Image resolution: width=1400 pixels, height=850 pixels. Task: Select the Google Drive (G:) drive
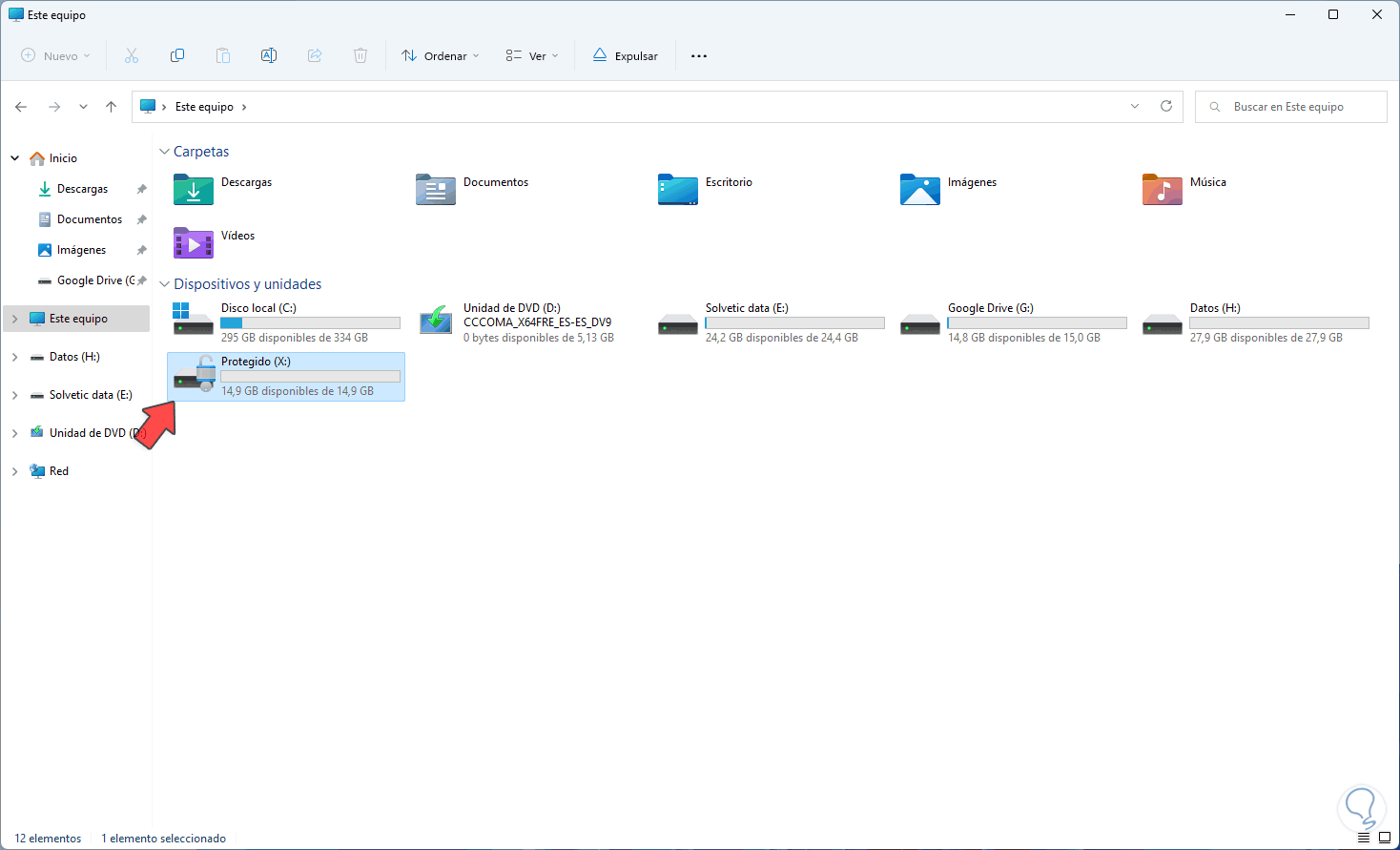[x=1013, y=323]
